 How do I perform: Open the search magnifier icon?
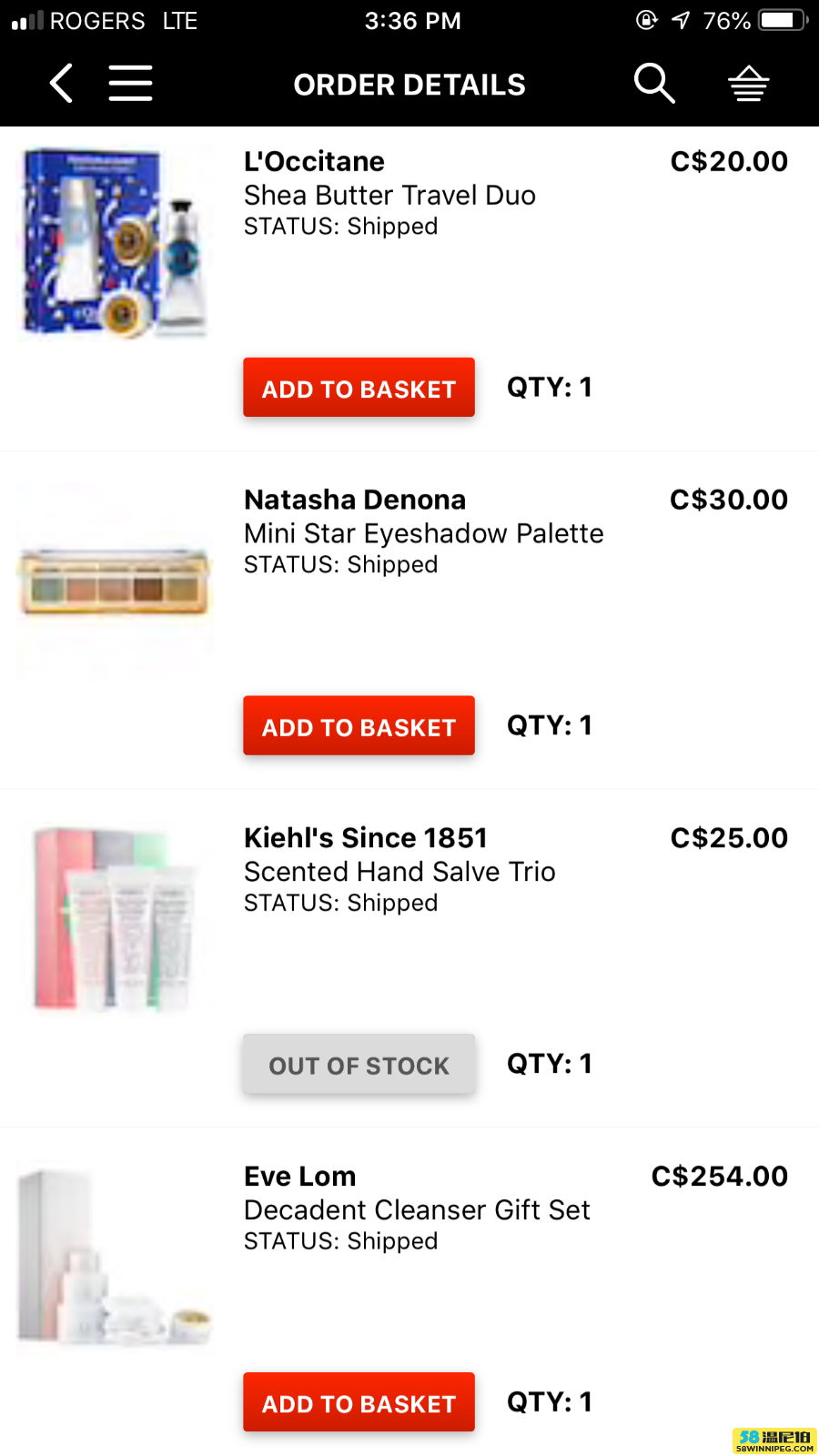(654, 84)
